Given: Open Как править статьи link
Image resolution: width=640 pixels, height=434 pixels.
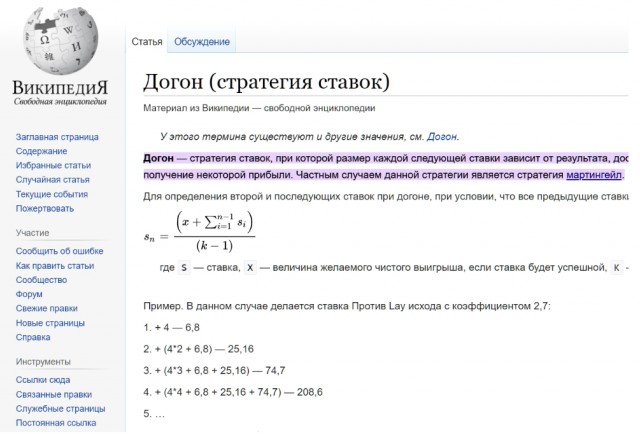Looking at the screenshot, I should click(x=55, y=266).
